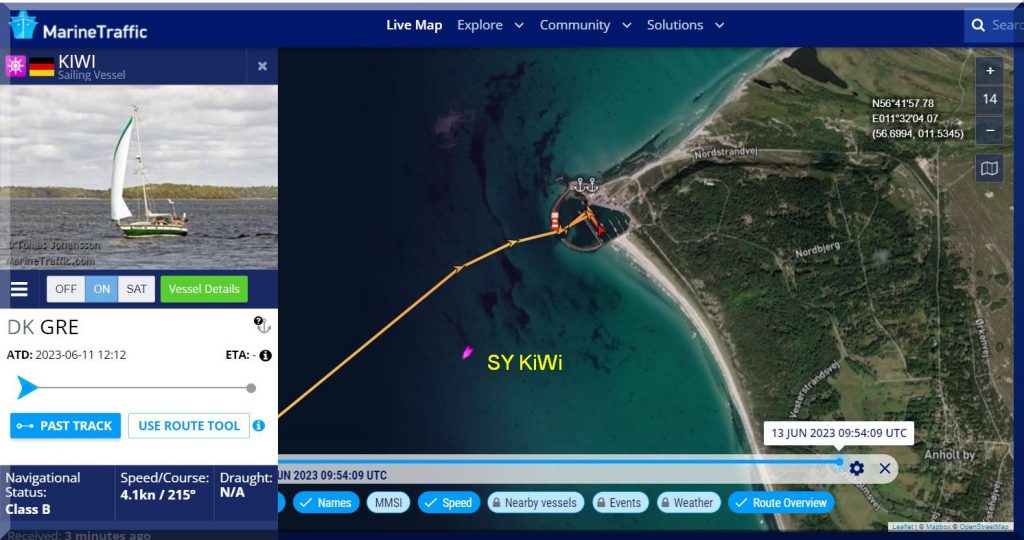Zoom in on the map
This screenshot has height=540, width=1024.
(989, 71)
